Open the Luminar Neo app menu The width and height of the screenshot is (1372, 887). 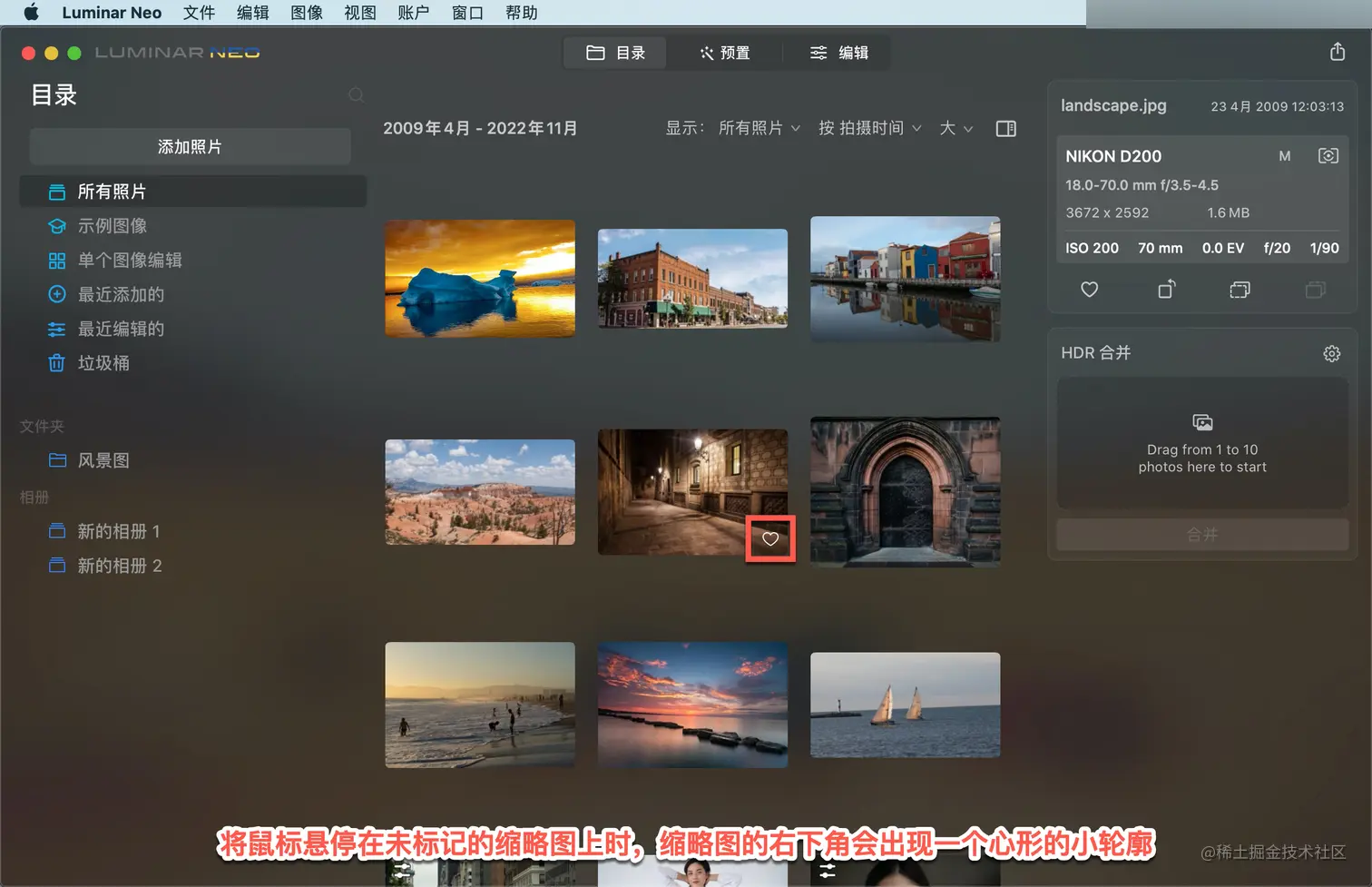(x=112, y=13)
